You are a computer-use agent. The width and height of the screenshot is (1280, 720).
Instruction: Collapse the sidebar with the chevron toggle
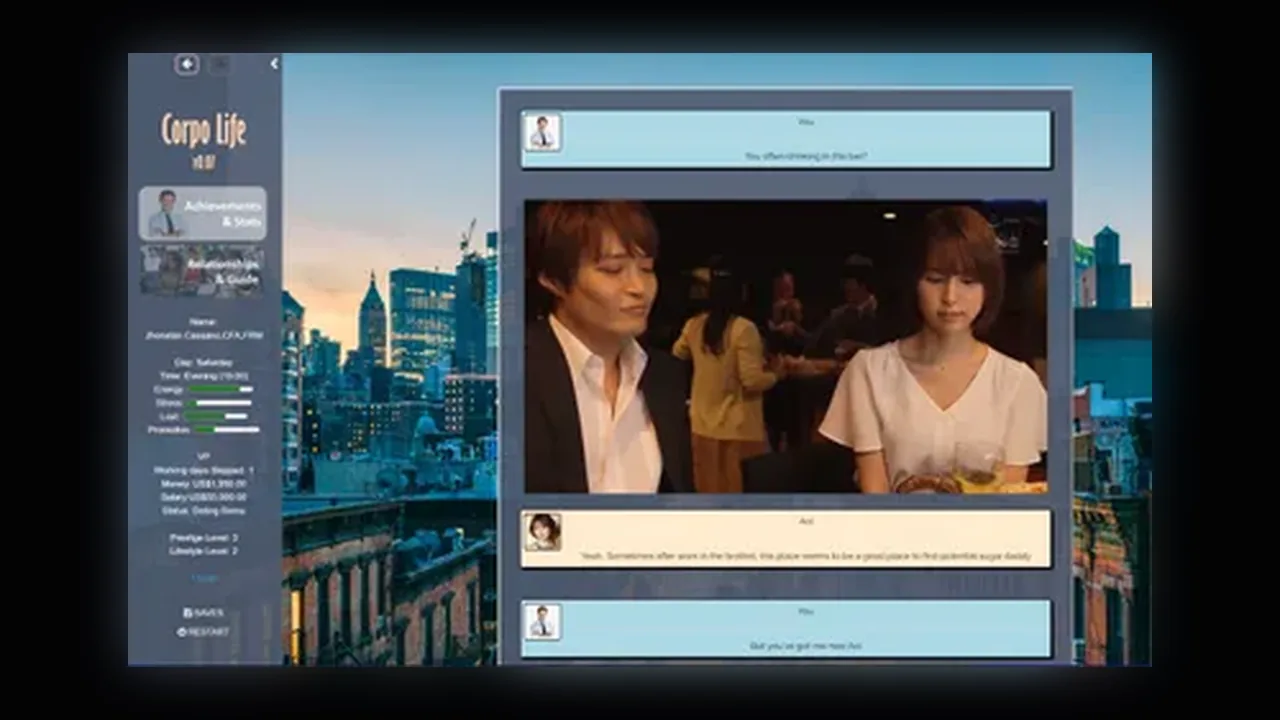point(274,64)
